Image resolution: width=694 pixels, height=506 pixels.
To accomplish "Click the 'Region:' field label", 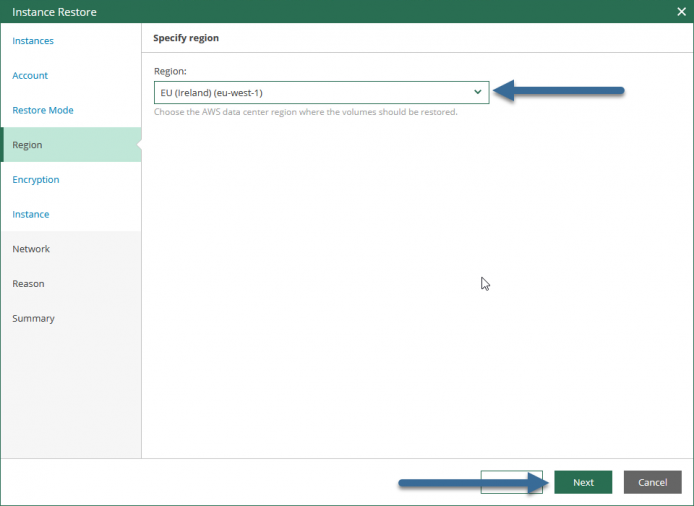I will click(x=170, y=71).
